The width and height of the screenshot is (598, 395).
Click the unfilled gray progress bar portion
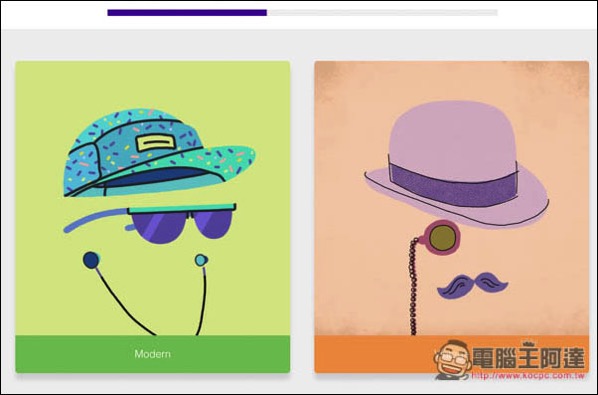382,13
